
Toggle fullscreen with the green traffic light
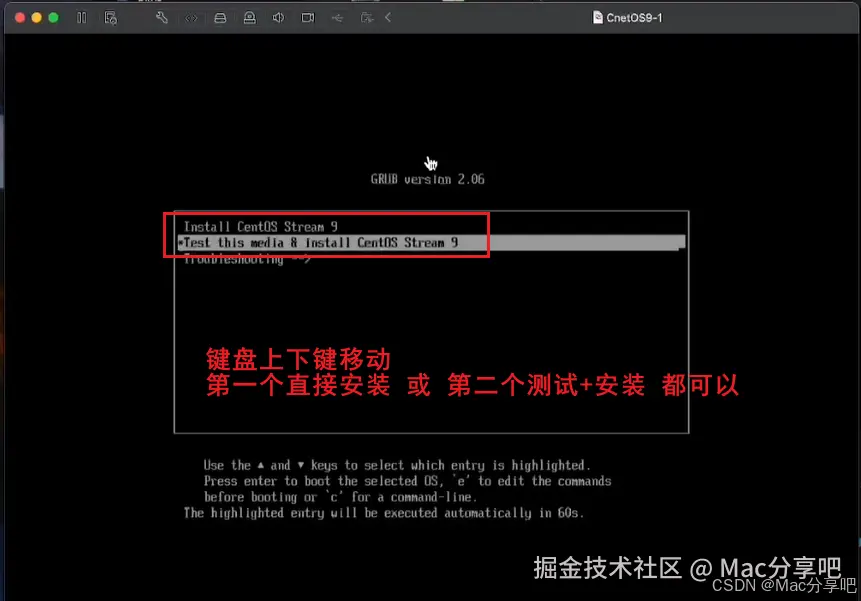point(52,17)
